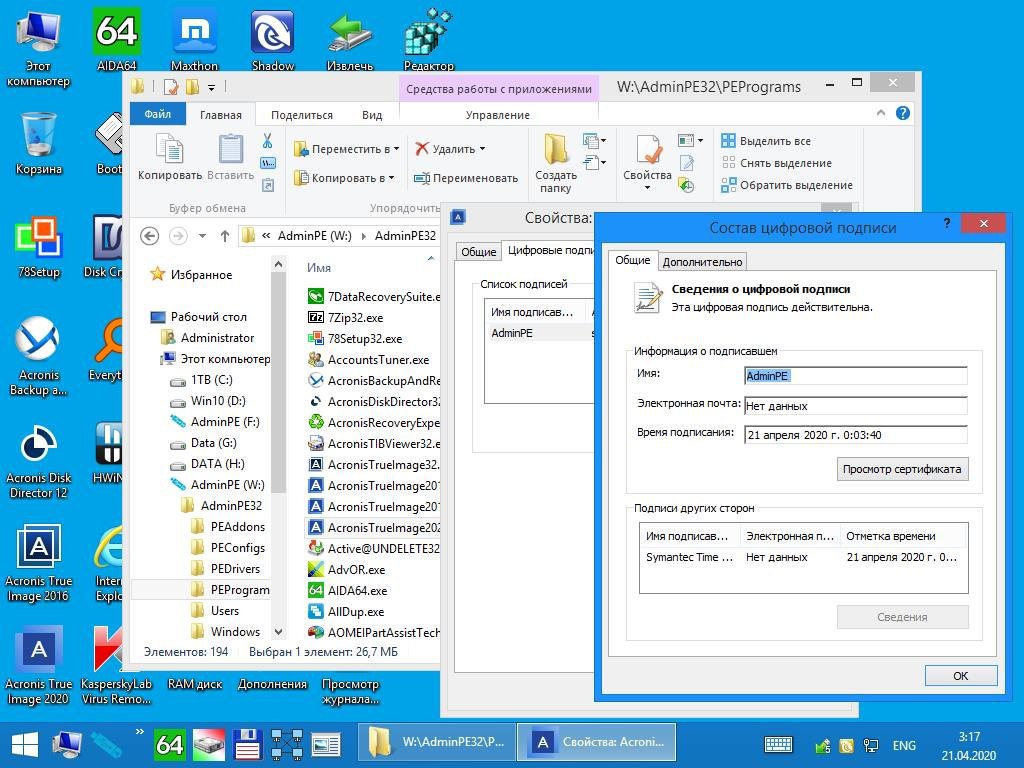Click the up one level arrow
Image resolution: width=1024 pixels, height=768 pixels.
coord(225,236)
